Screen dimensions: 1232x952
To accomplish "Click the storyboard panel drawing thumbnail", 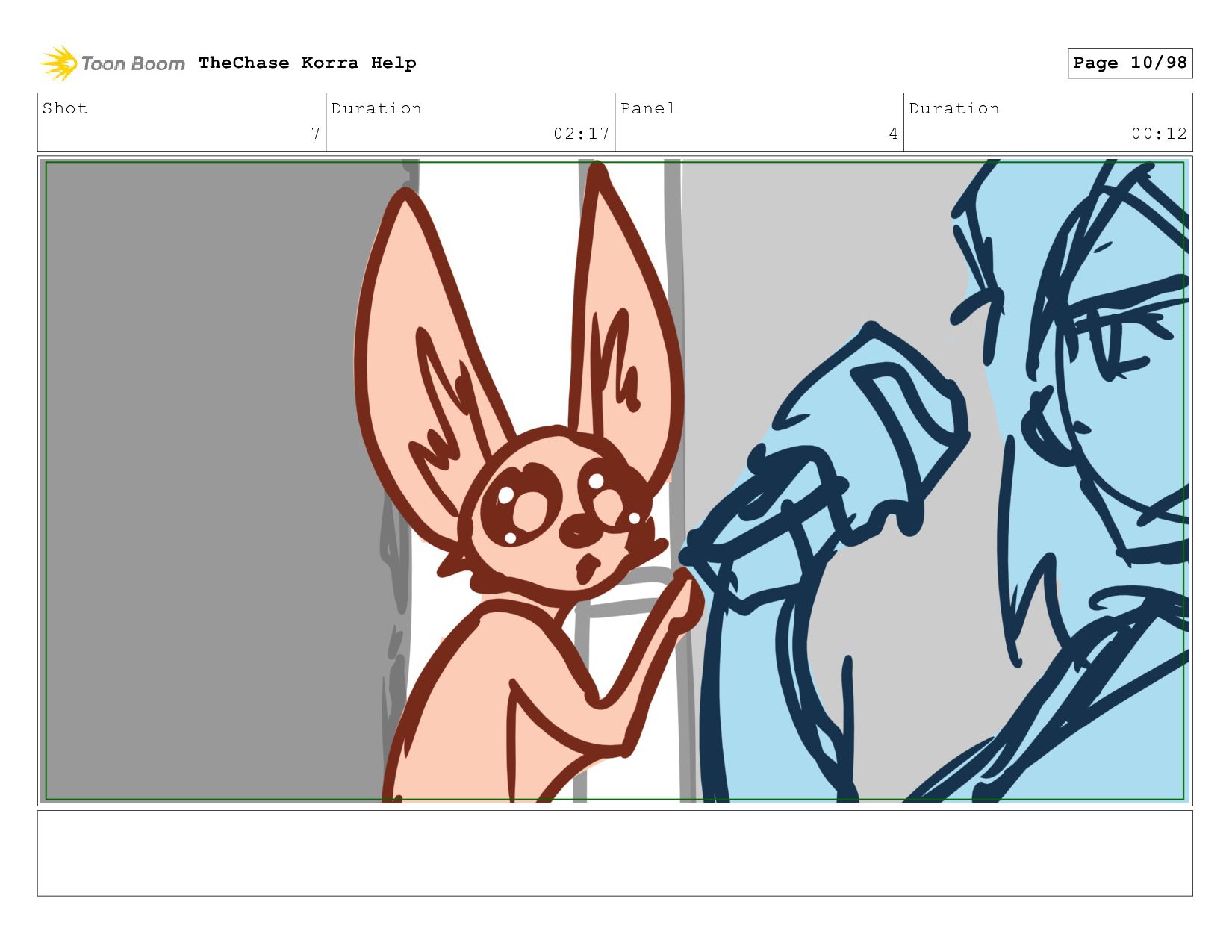I will point(615,480).
